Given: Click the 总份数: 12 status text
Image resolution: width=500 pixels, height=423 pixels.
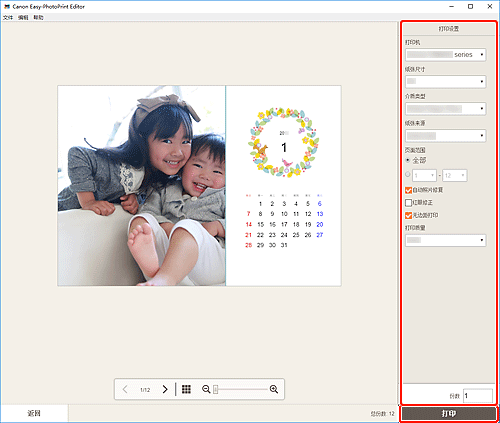Looking at the screenshot, I should tap(382, 414).
